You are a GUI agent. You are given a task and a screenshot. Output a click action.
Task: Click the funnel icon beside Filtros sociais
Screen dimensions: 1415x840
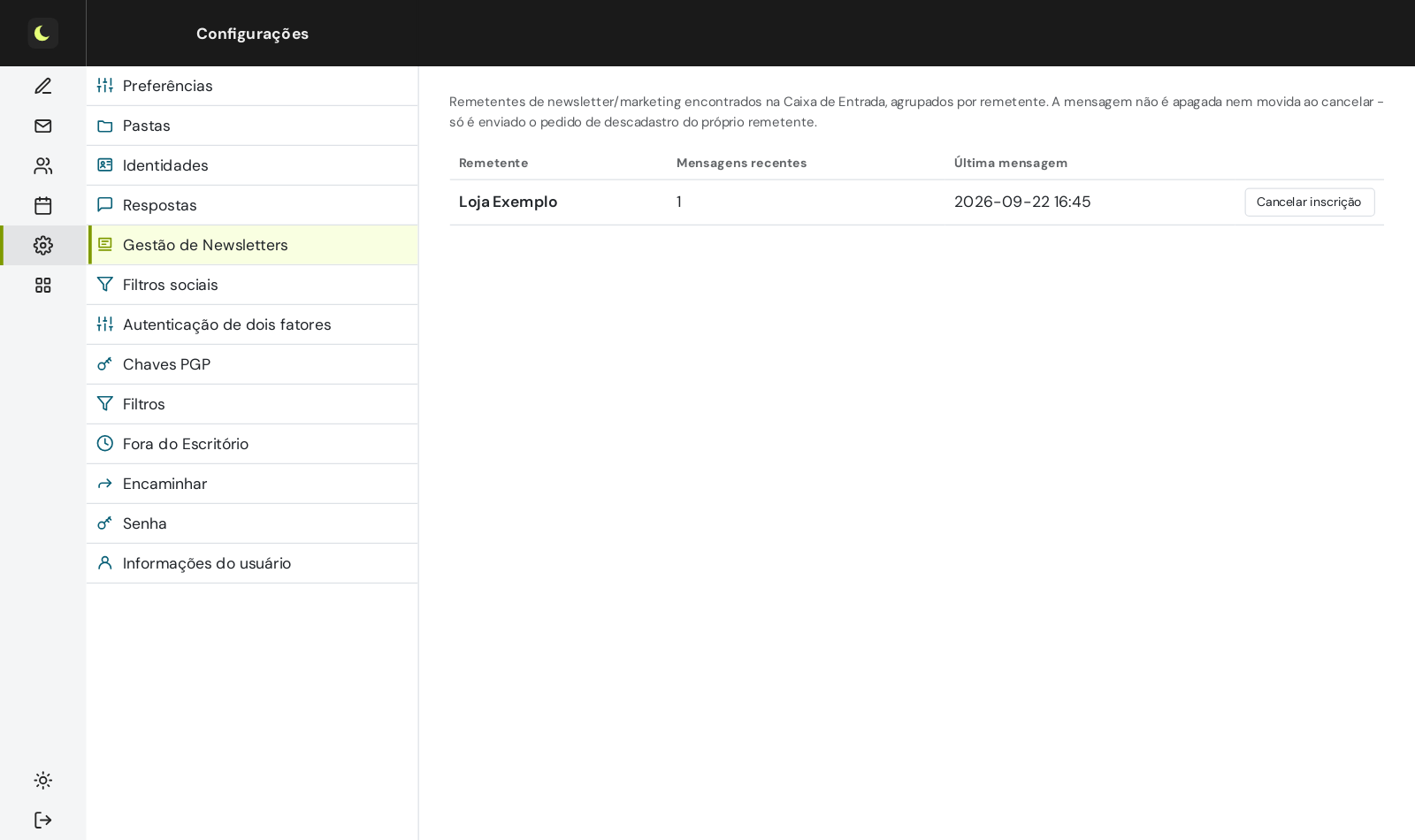coord(105,285)
